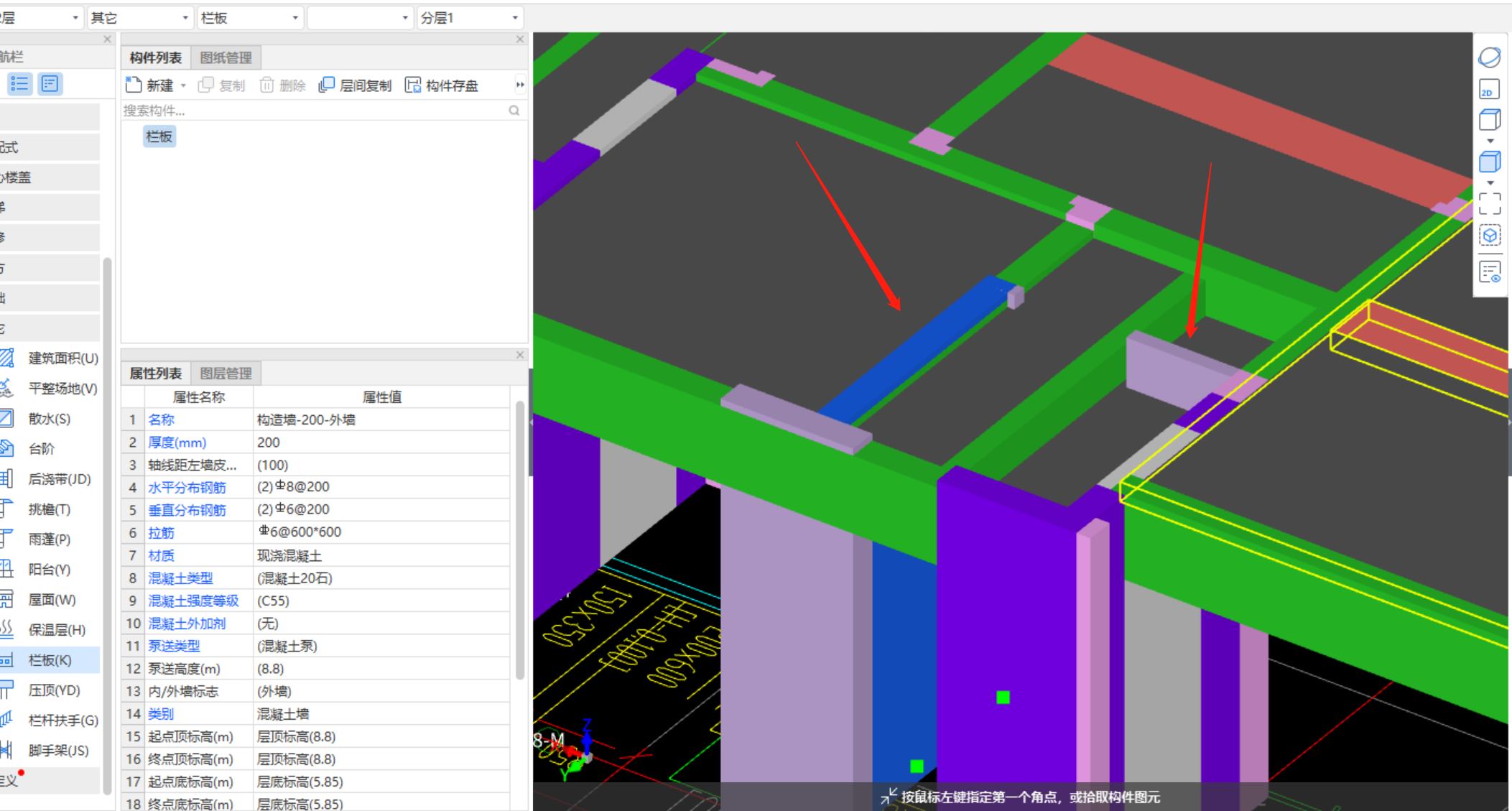Click the 属性值 column header

pyautogui.click(x=381, y=397)
